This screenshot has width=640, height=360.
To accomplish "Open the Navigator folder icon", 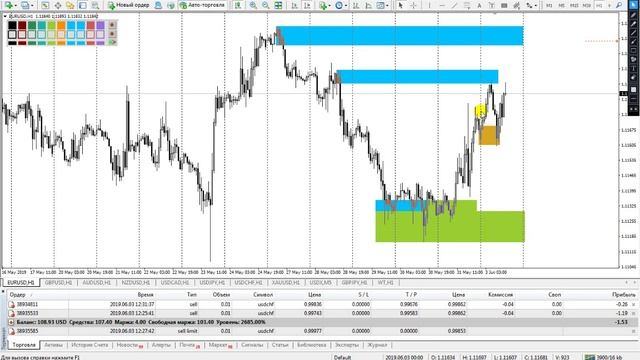I will [70, 5].
